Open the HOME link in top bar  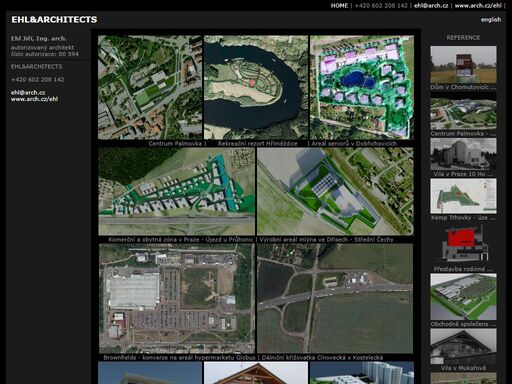click(339, 6)
